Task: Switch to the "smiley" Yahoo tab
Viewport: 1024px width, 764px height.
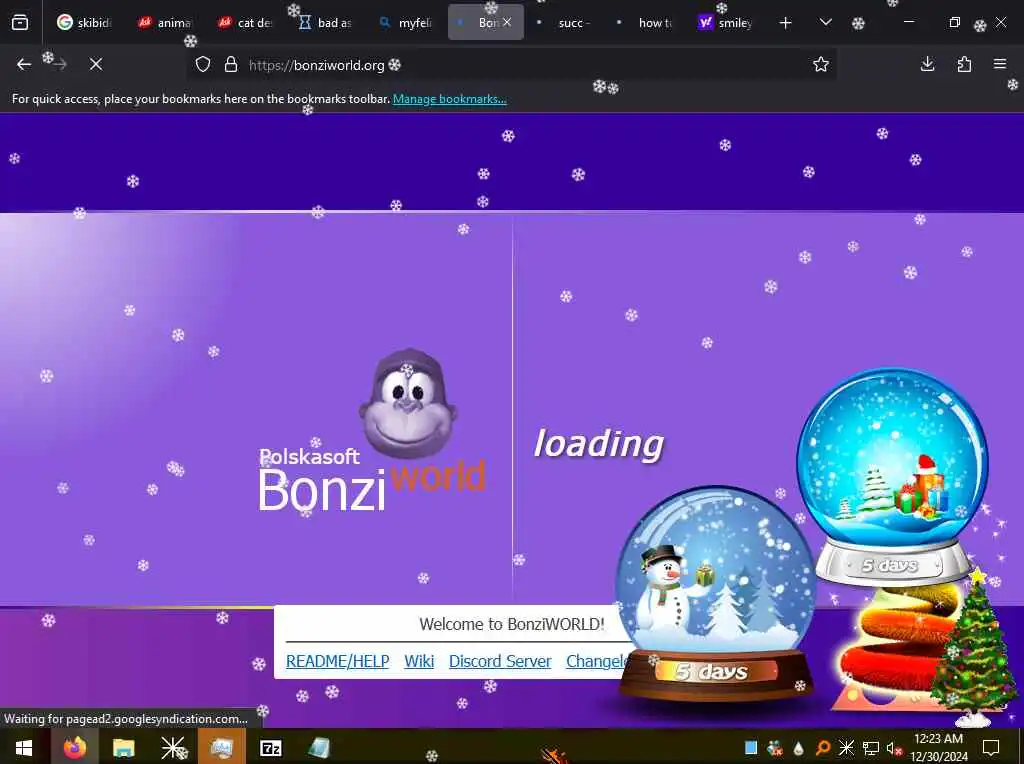Action: coord(726,23)
